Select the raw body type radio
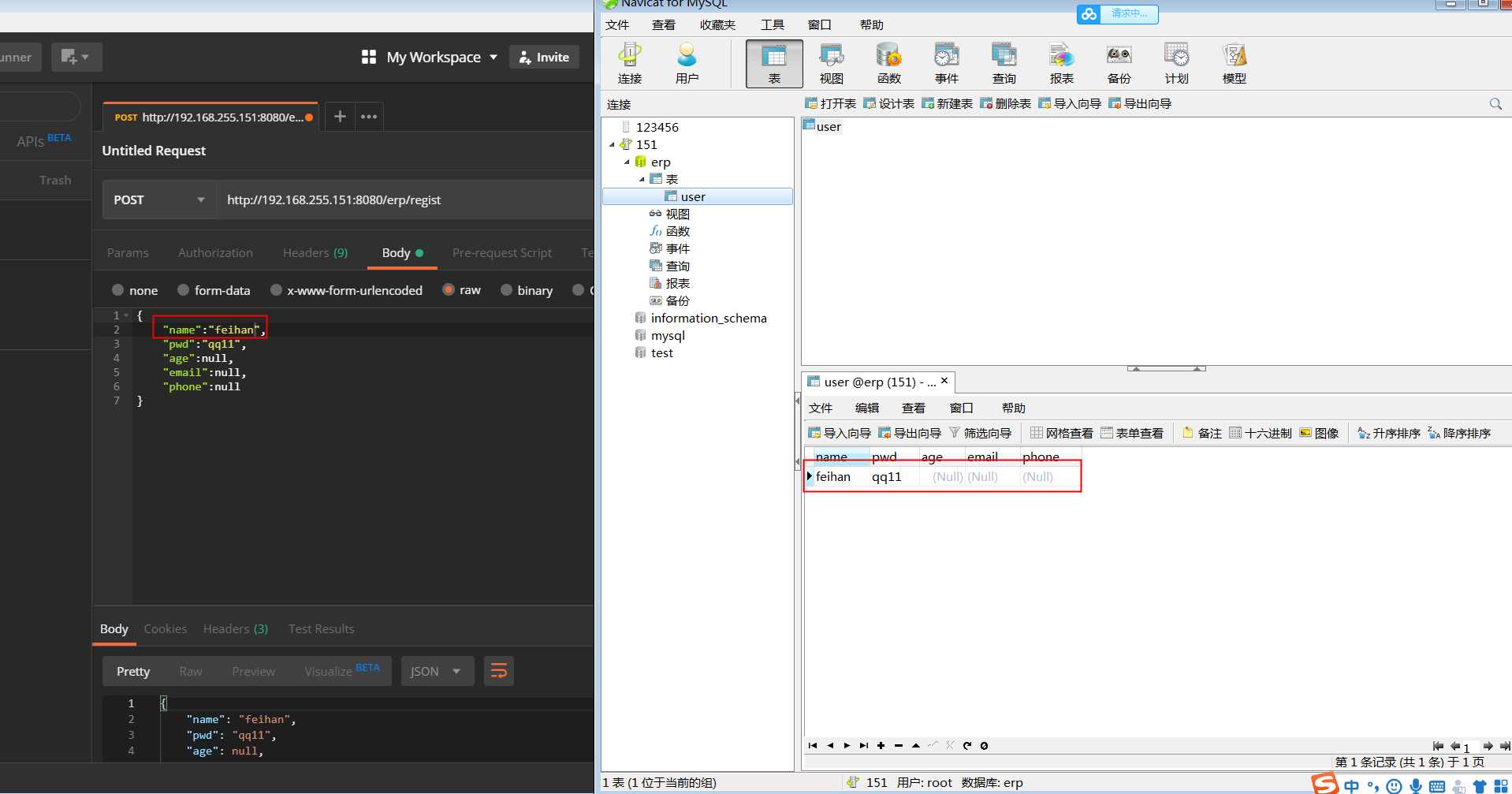Image resolution: width=1512 pixels, height=794 pixels. 449,290
